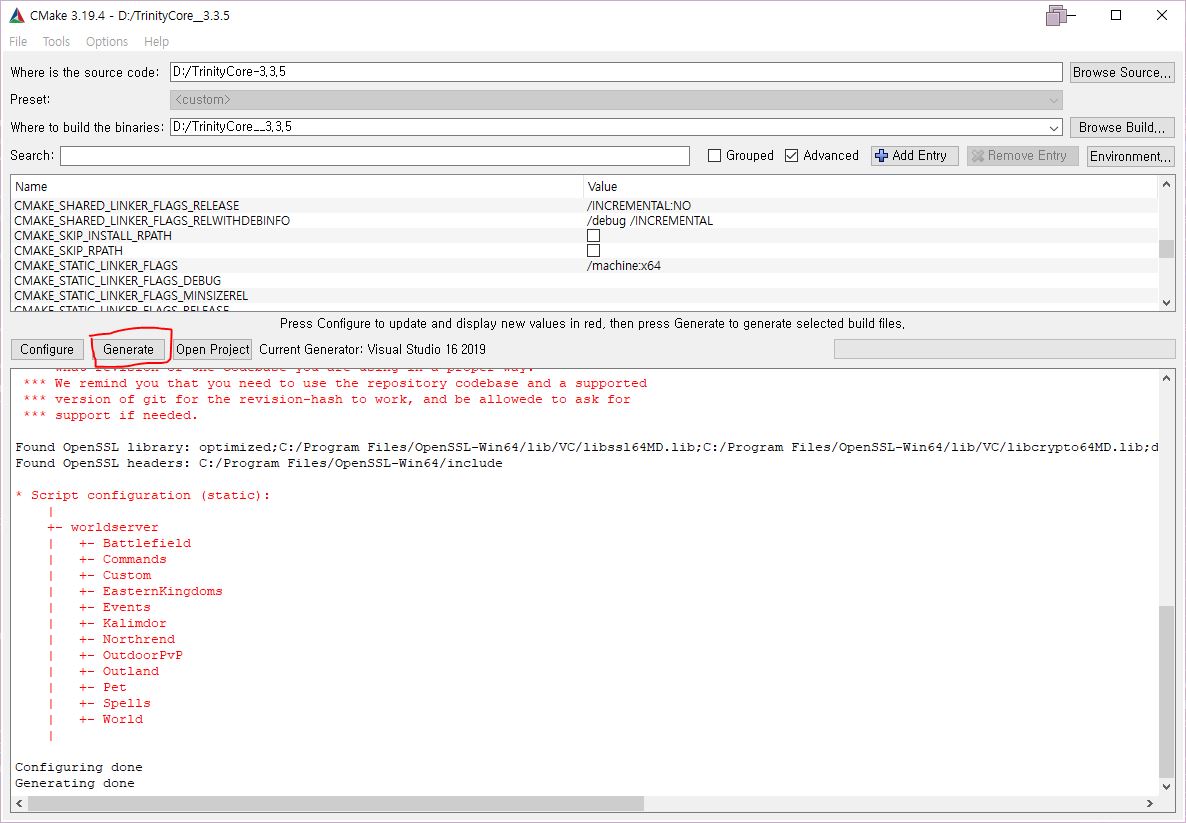Click the Open Project button
Screen dimensions: 1186x823
pyautogui.click(x=213, y=349)
